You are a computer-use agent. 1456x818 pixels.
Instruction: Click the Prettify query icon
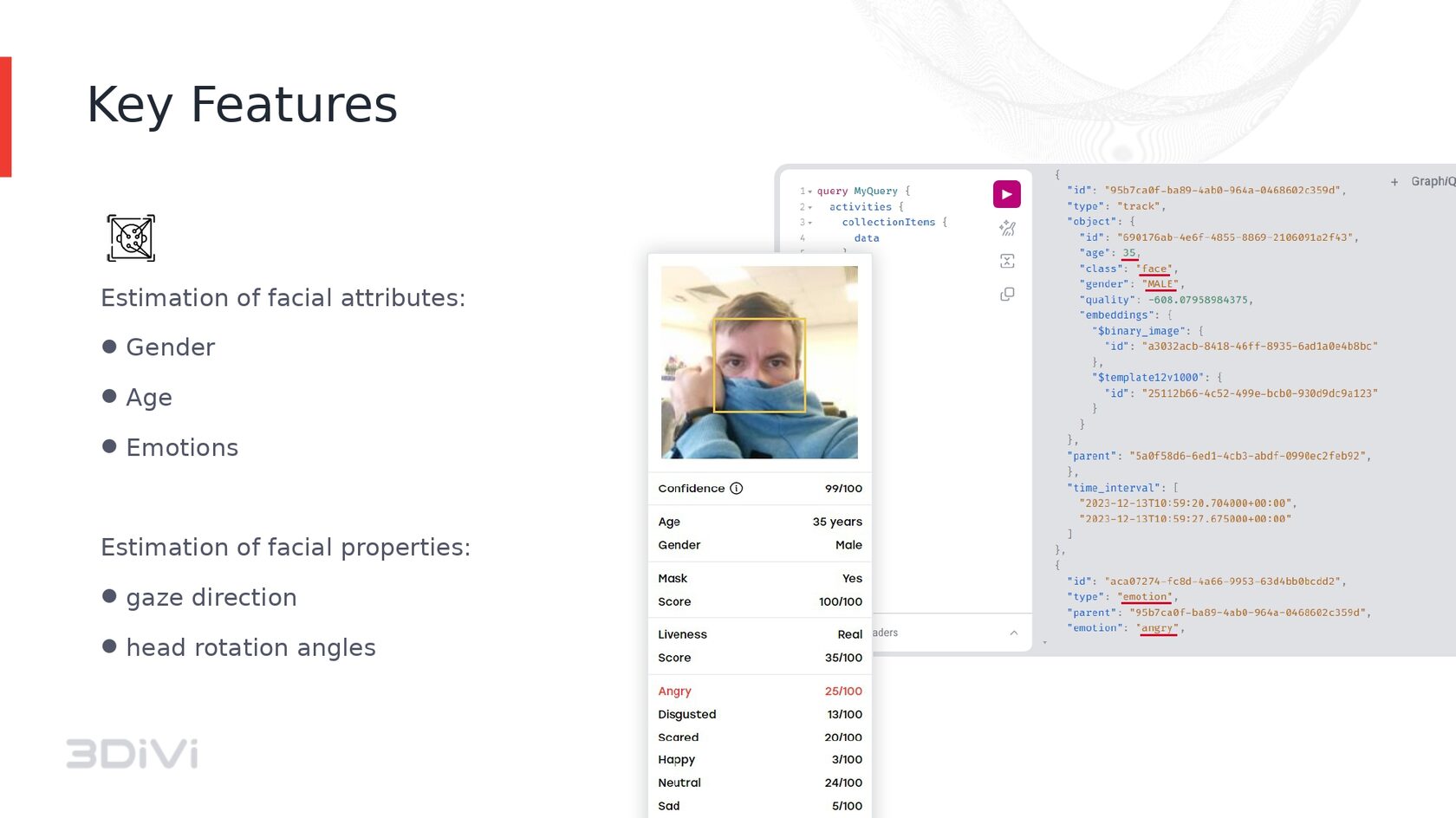coord(1007,228)
